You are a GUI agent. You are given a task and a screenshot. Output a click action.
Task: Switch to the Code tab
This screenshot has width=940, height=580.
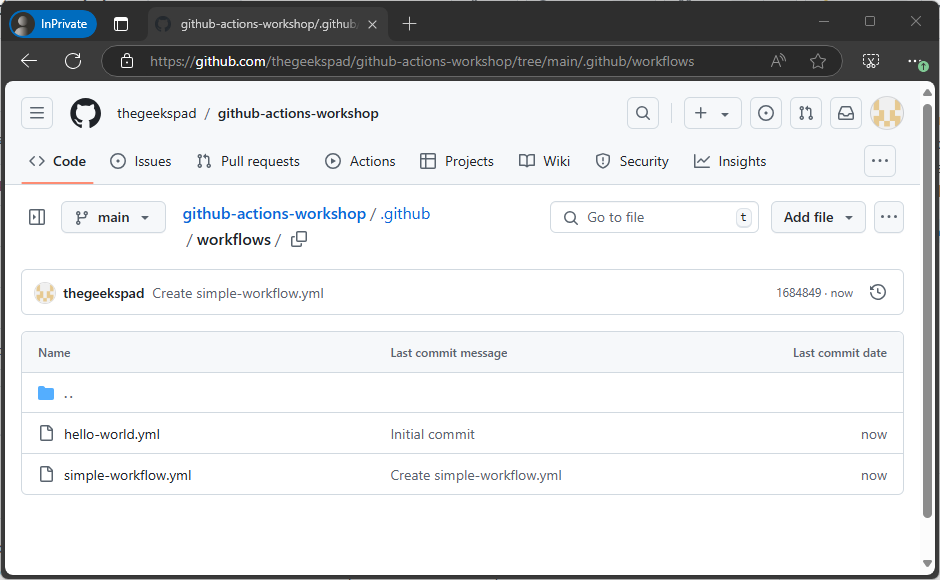coord(58,161)
